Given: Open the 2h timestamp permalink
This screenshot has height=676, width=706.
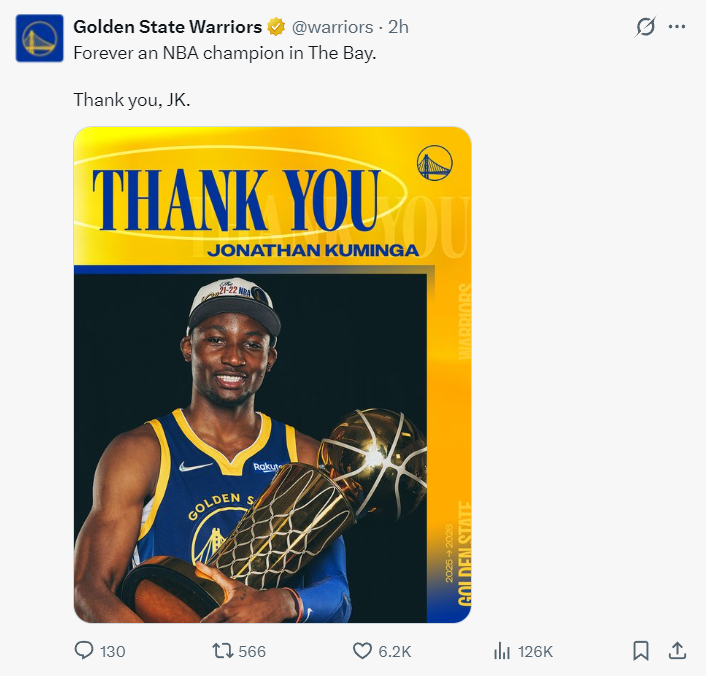Looking at the screenshot, I should coord(398,27).
